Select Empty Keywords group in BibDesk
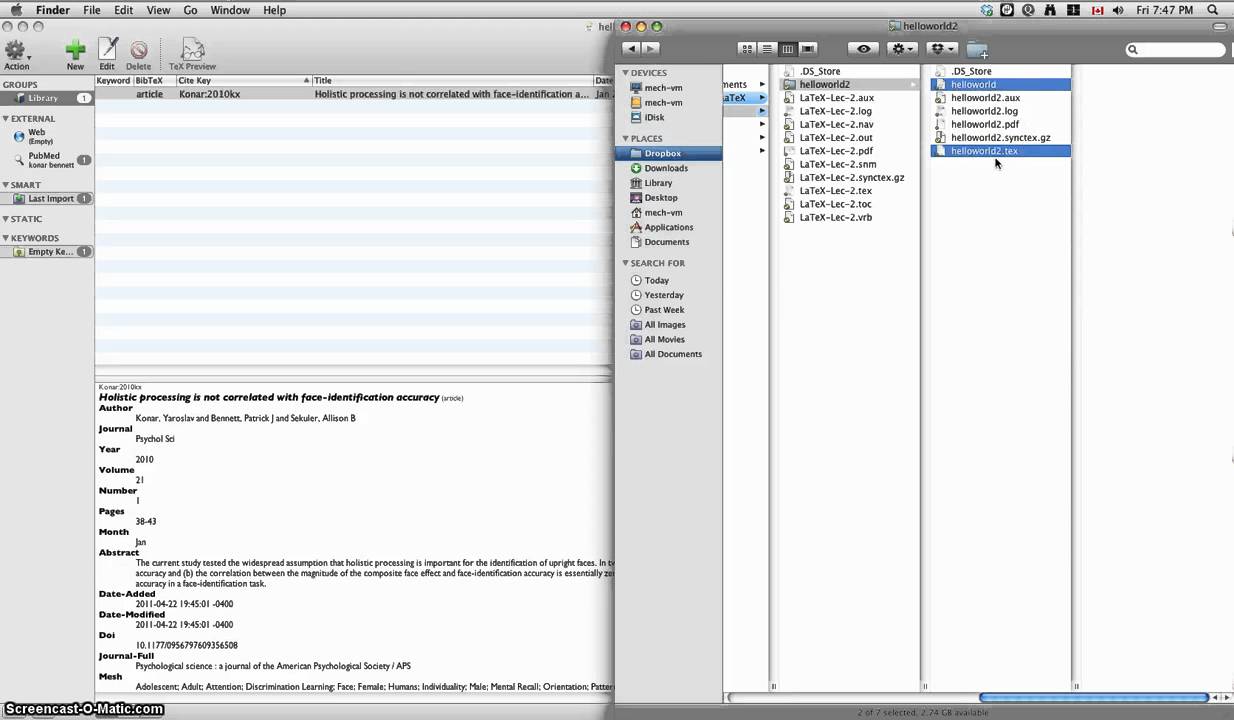1234x720 pixels. click(x=47, y=252)
